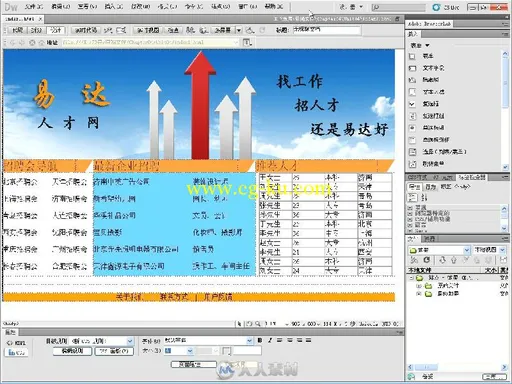Click the connect to remote host icon

coord(414,260)
